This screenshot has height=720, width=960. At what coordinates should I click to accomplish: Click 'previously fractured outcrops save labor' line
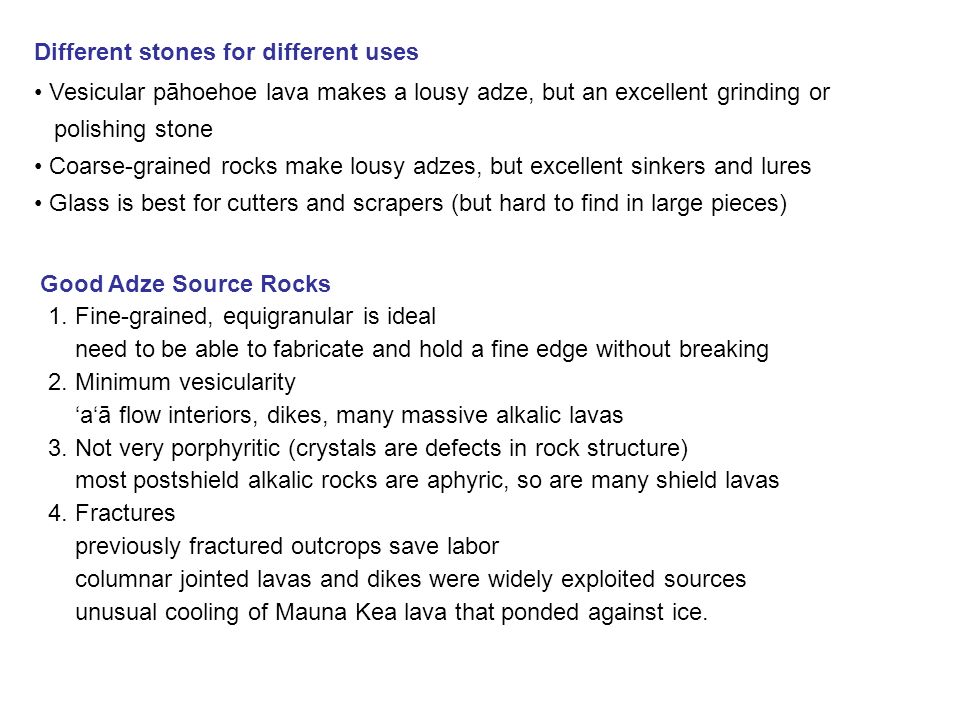(287, 546)
